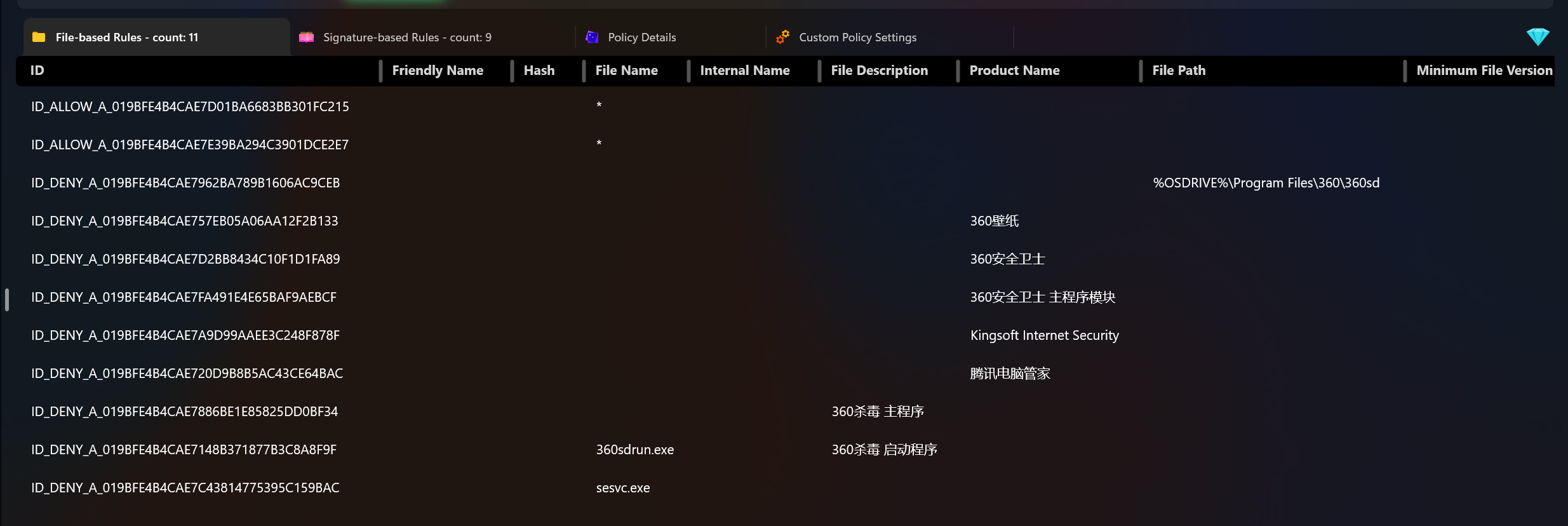Click the Policy Details tab icon
Viewport: 1568px width, 526px height.
592,37
